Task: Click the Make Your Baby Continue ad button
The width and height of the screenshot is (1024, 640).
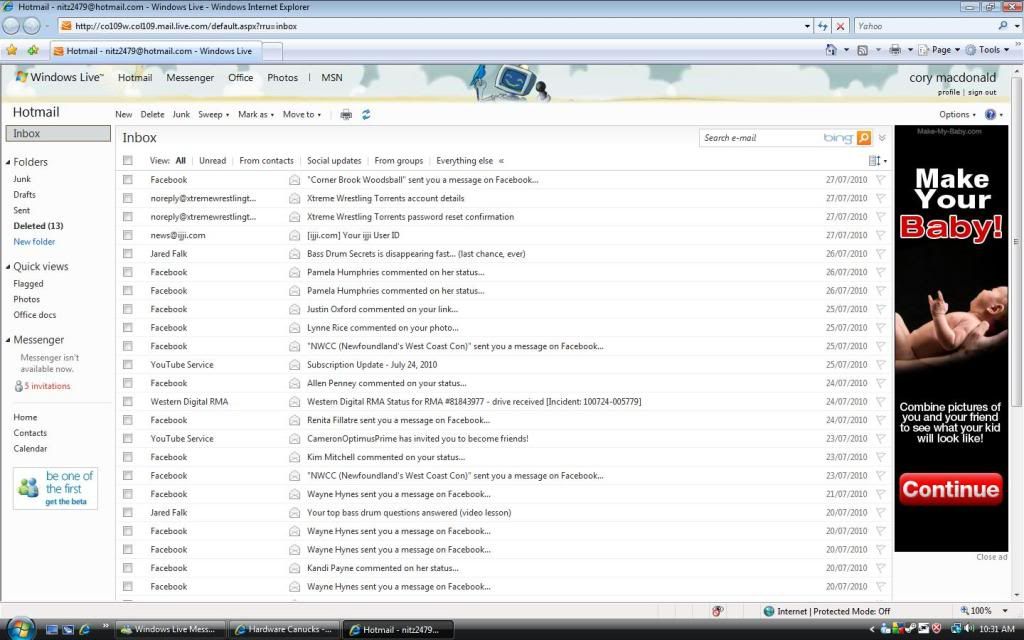Action: tap(950, 489)
